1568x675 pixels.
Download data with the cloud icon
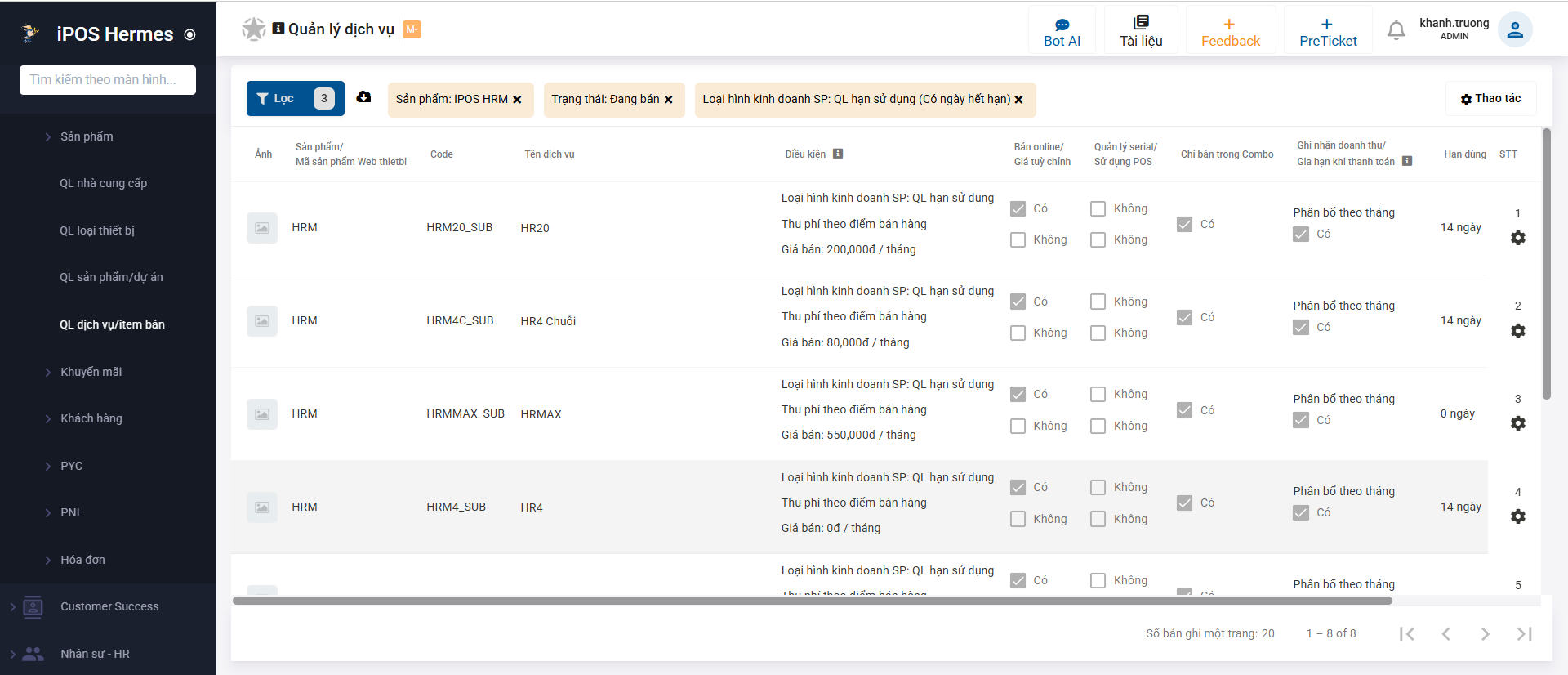tap(363, 97)
